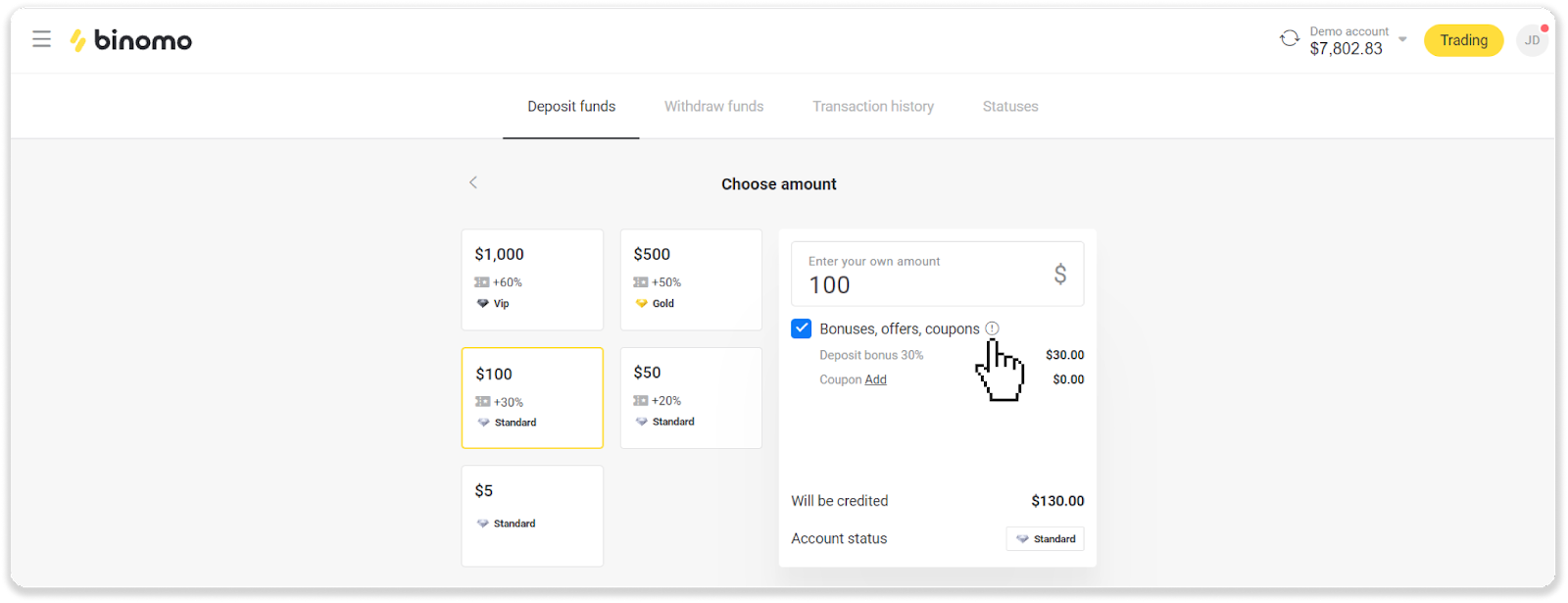The image size is (1568, 603).
Task: Click the Add coupon link
Action: click(x=875, y=379)
